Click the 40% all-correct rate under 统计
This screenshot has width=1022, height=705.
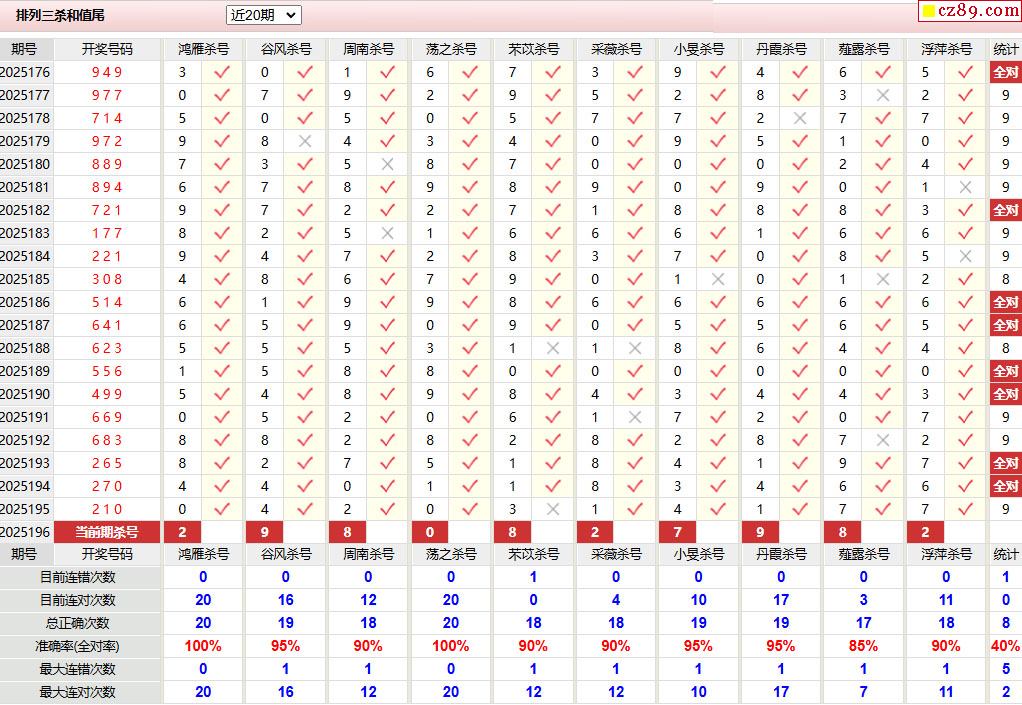pos(1005,646)
